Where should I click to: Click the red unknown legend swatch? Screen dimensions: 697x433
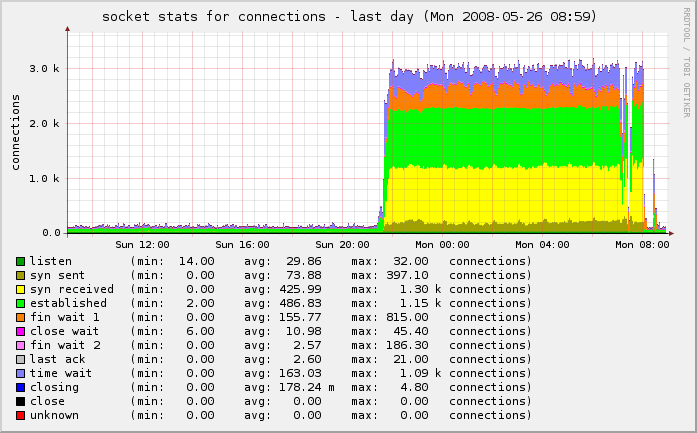[x=20, y=416]
